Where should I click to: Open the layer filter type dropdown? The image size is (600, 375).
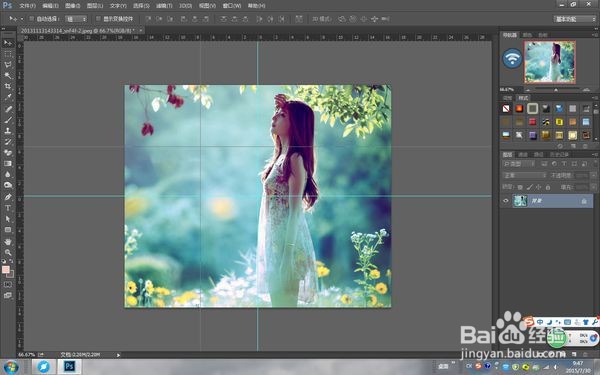pos(518,164)
